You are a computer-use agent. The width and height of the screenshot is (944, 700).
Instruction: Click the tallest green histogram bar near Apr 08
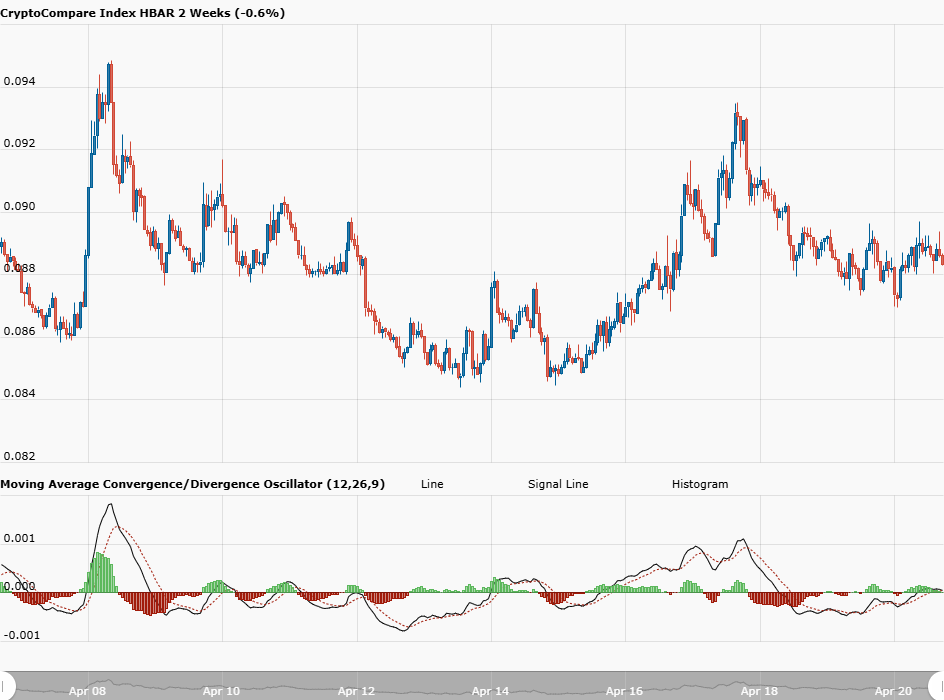click(x=99, y=572)
